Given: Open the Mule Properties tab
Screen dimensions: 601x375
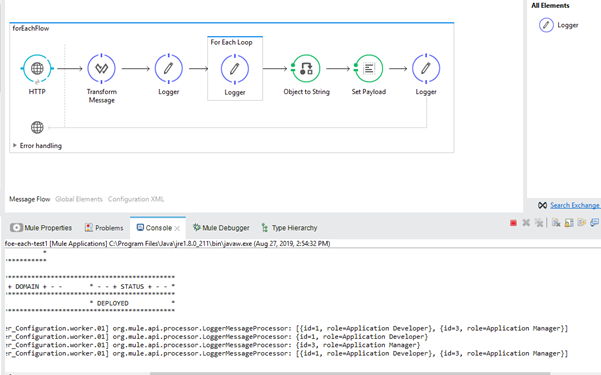Looking at the screenshot, I should point(41,228).
